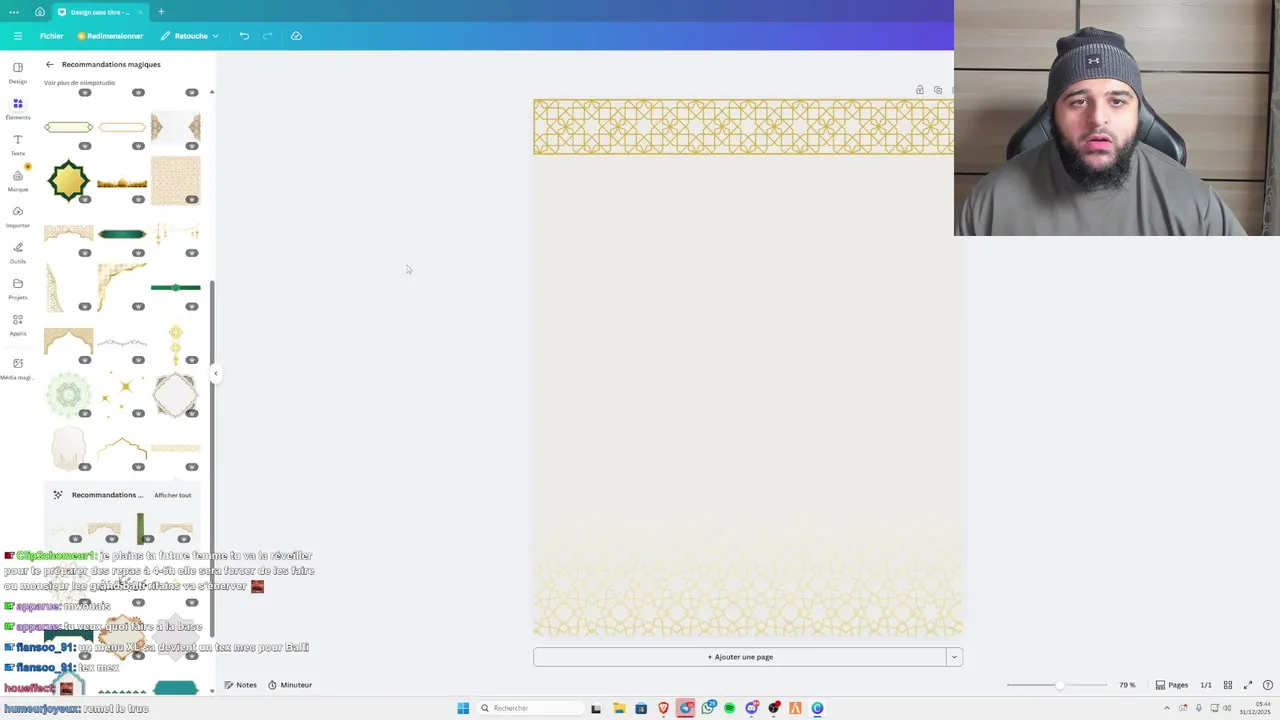Screen dimensions: 1280x720
Task: Duplicate the page with the copy icon
Action: (x=938, y=90)
